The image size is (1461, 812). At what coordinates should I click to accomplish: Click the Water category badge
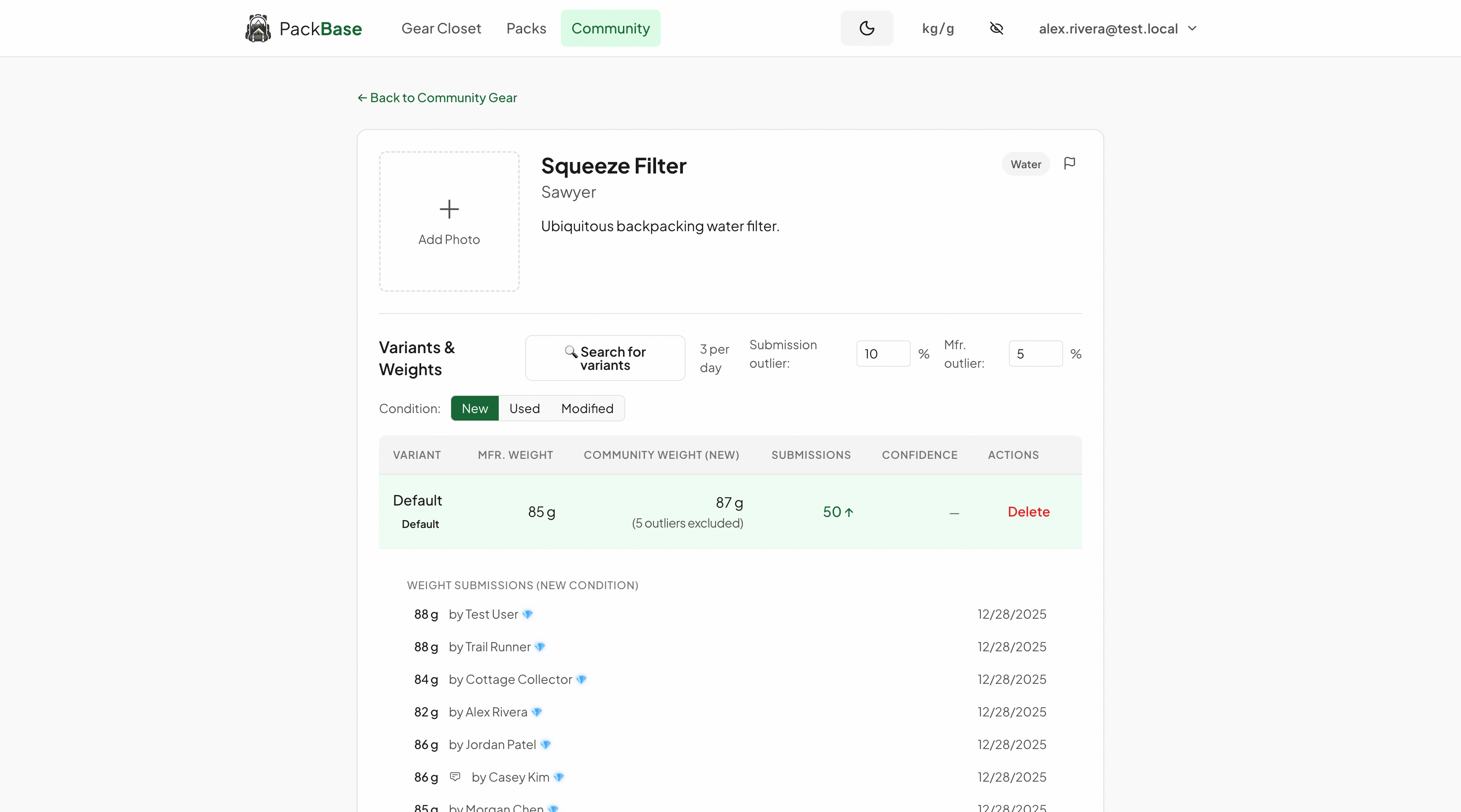1025,164
